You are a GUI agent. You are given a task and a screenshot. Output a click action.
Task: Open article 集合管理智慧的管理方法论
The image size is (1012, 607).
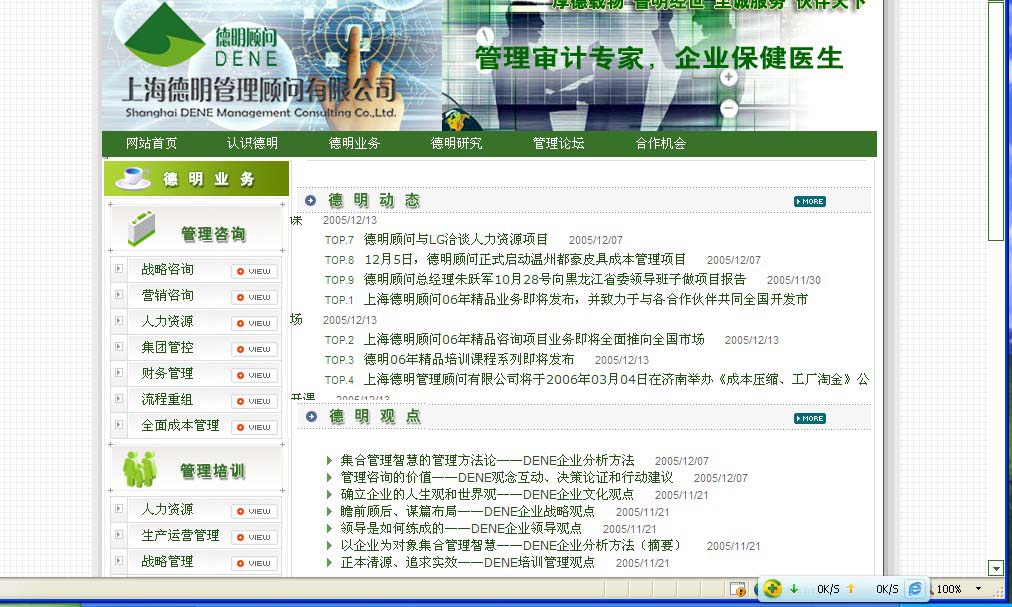487,460
